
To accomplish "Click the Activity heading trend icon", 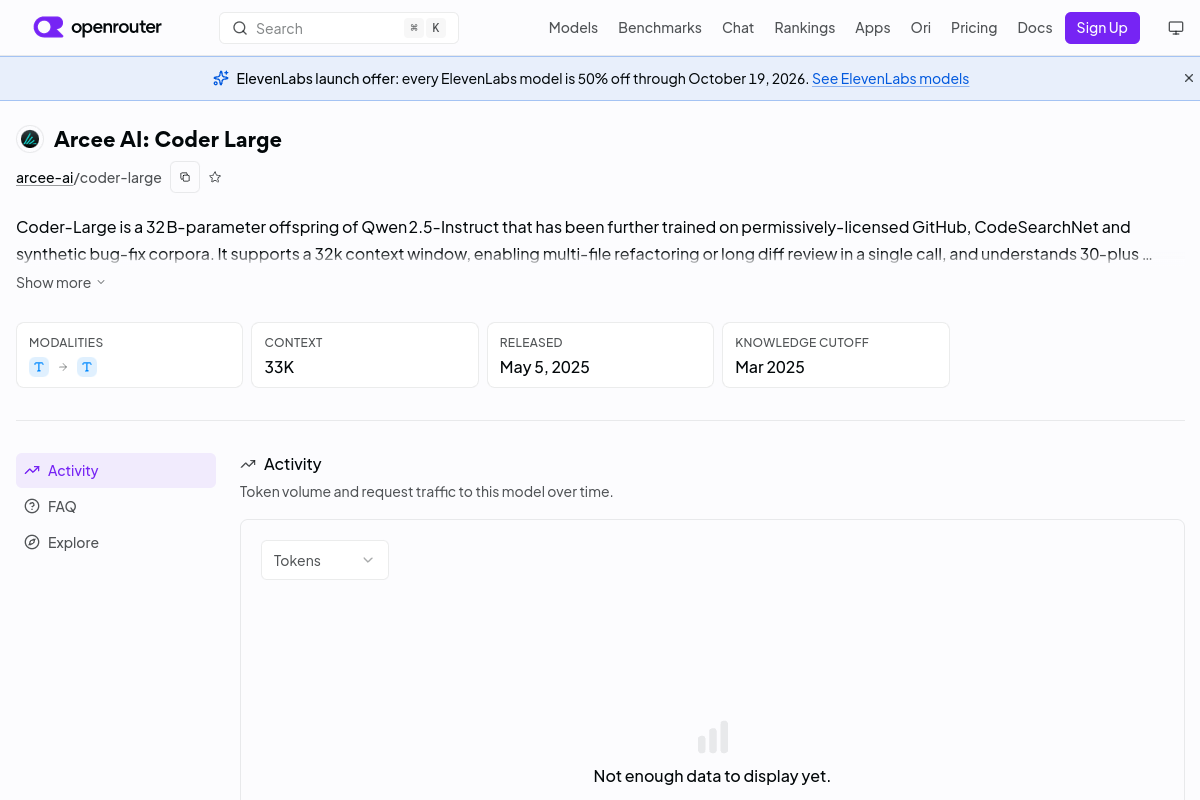I will pos(248,464).
